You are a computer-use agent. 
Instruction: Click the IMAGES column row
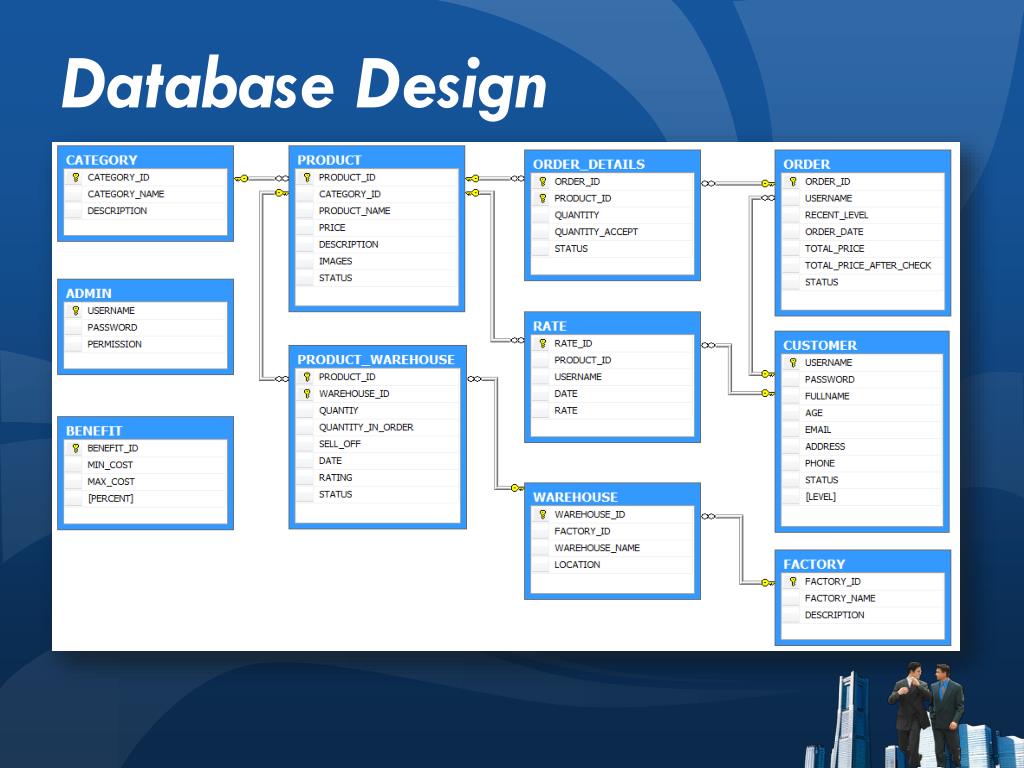pyautogui.click(x=377, y=261)
